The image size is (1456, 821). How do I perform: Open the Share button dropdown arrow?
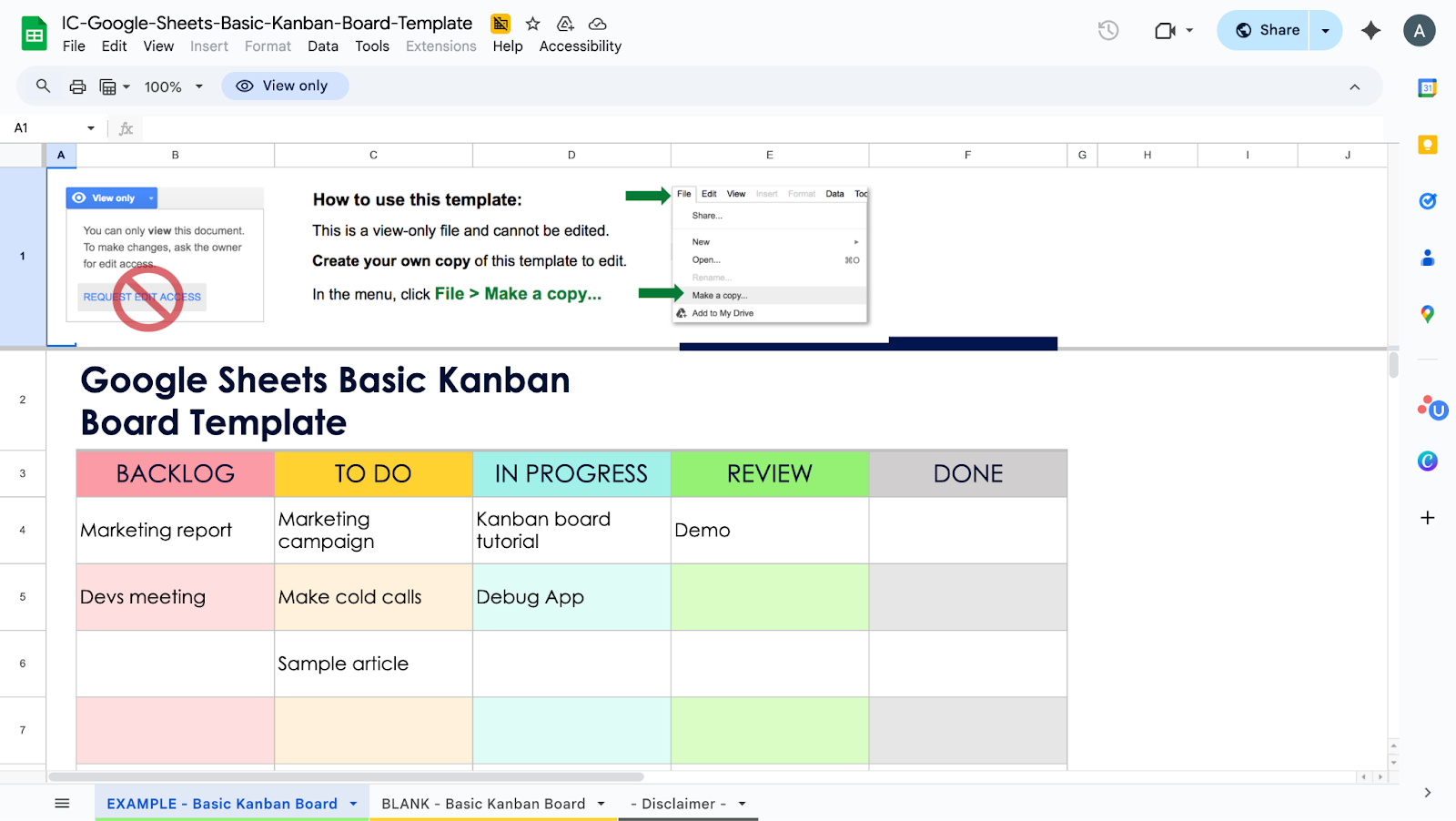point(1326,30)
